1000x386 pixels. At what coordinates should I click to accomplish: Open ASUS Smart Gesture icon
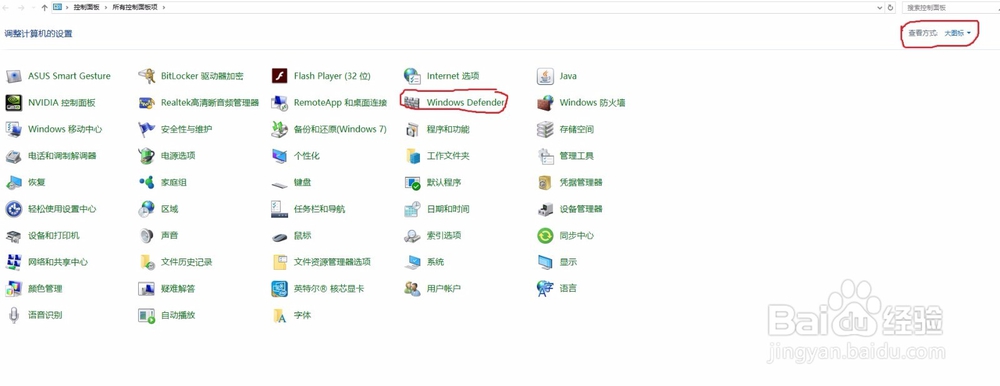[13, 77]
